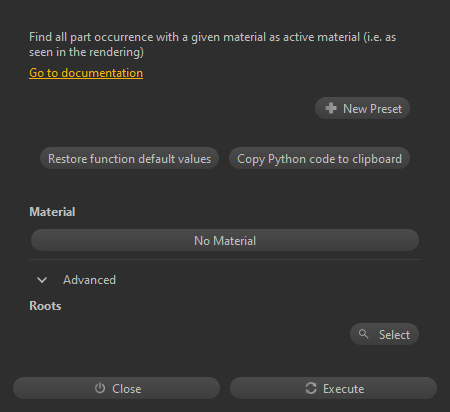Click the Material parameter label
Image resolution: width=450 pixels, height=412 pixels.
tap(52, 212)
